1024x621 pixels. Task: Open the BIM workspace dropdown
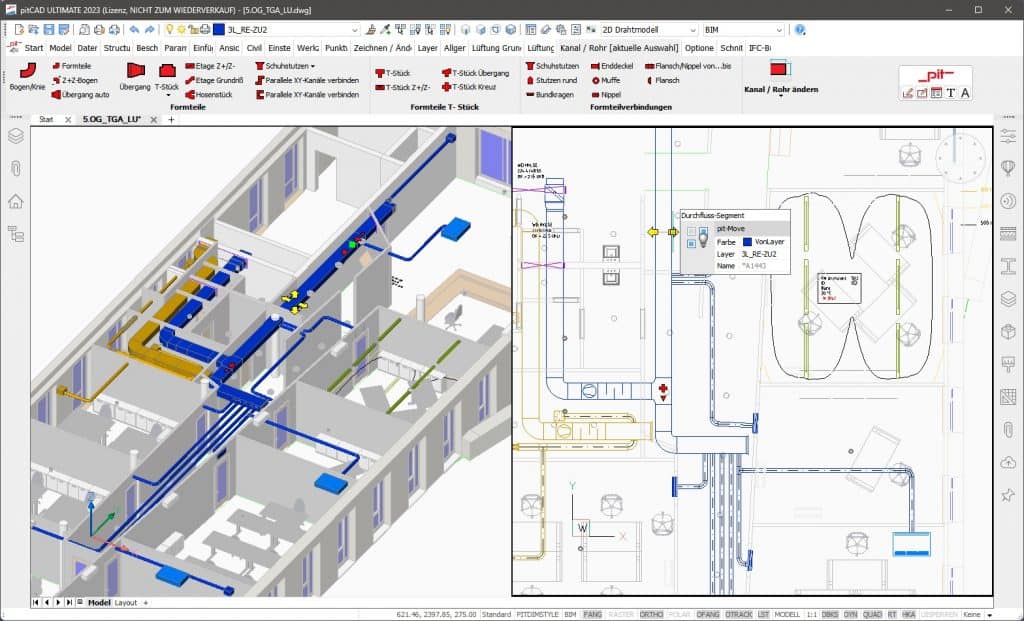pyautogui.click(x=778, y=29)
